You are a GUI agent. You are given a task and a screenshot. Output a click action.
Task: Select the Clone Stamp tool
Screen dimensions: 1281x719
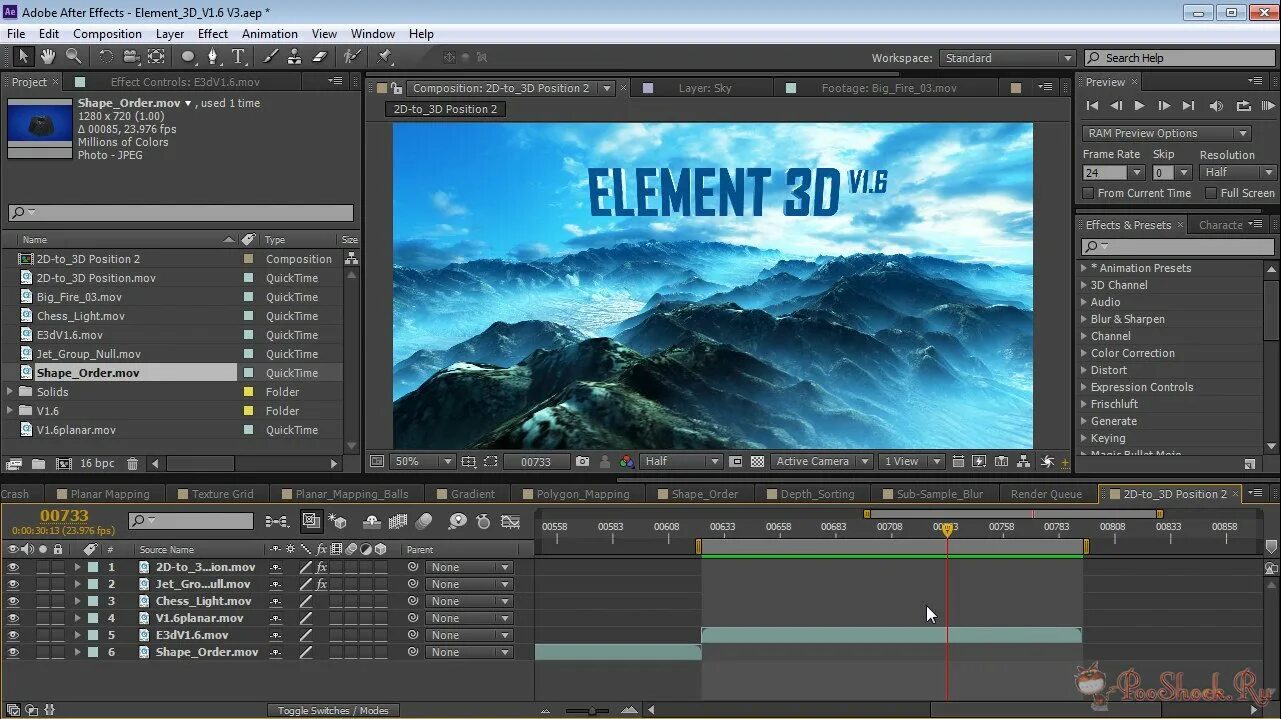click(295, 57)
